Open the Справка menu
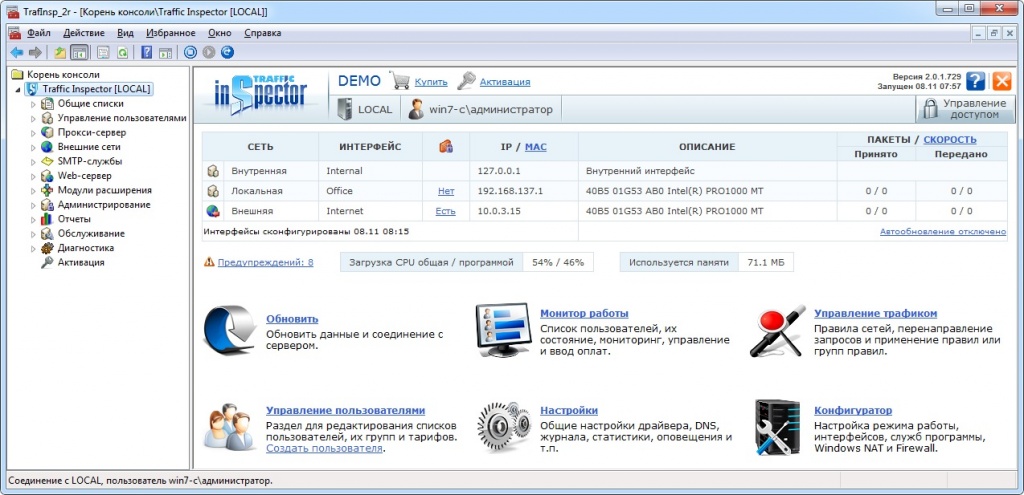Screen dimensions: 1024x495 [263, 33]
